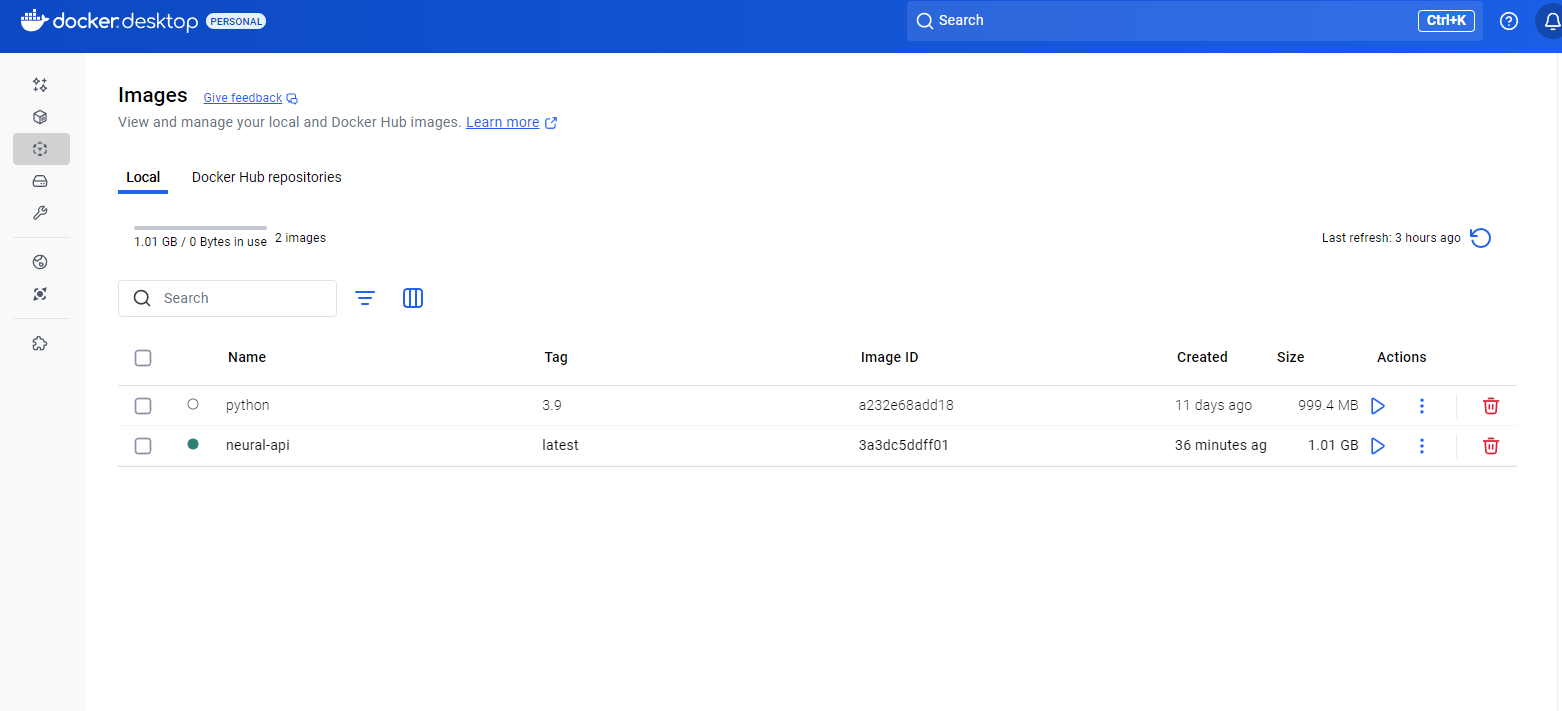Open Volumes view from sidebar drive icon
Viewport: 1562px width, 711px height.
tap(40, 181)
